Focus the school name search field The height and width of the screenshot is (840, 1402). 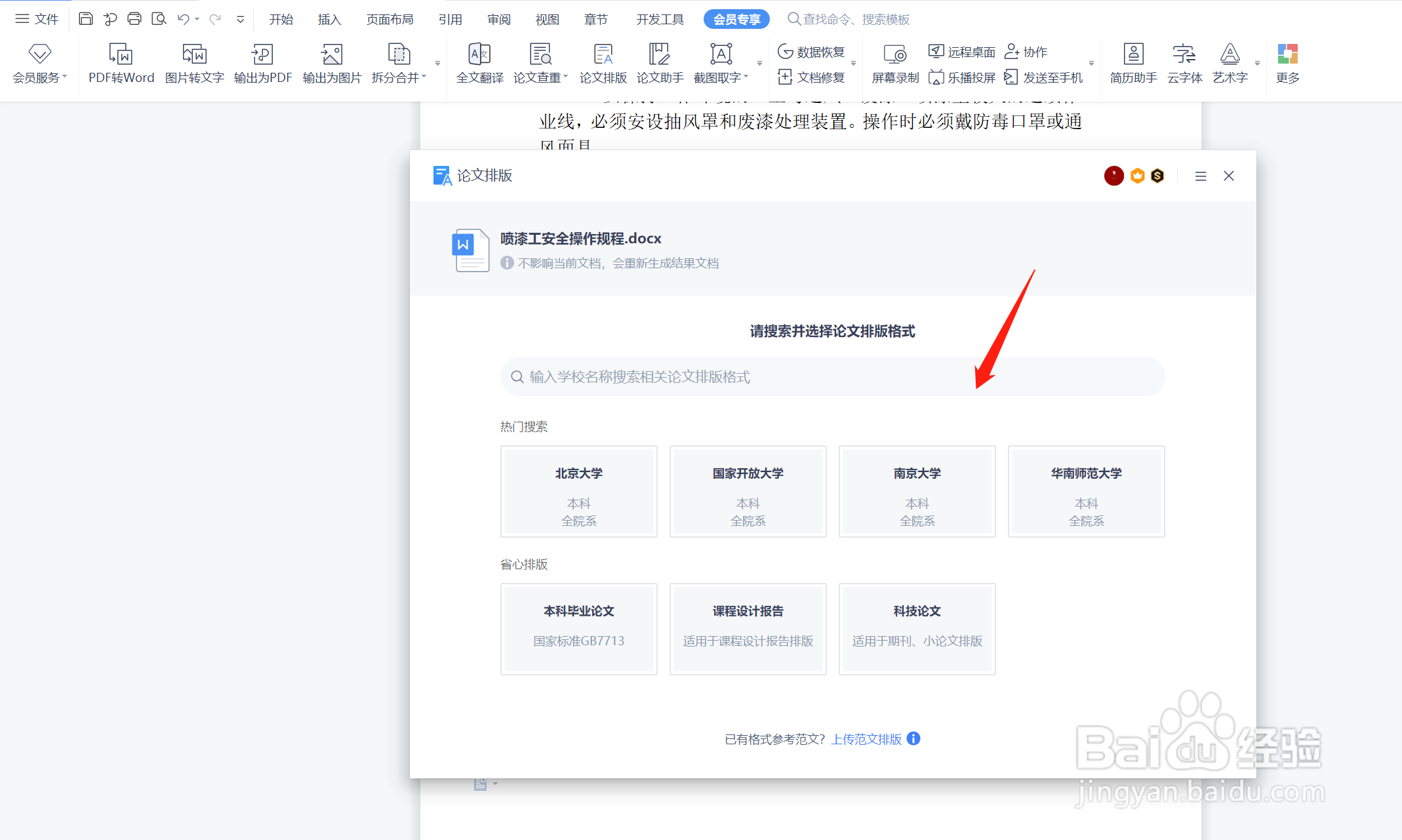[832, 376]
